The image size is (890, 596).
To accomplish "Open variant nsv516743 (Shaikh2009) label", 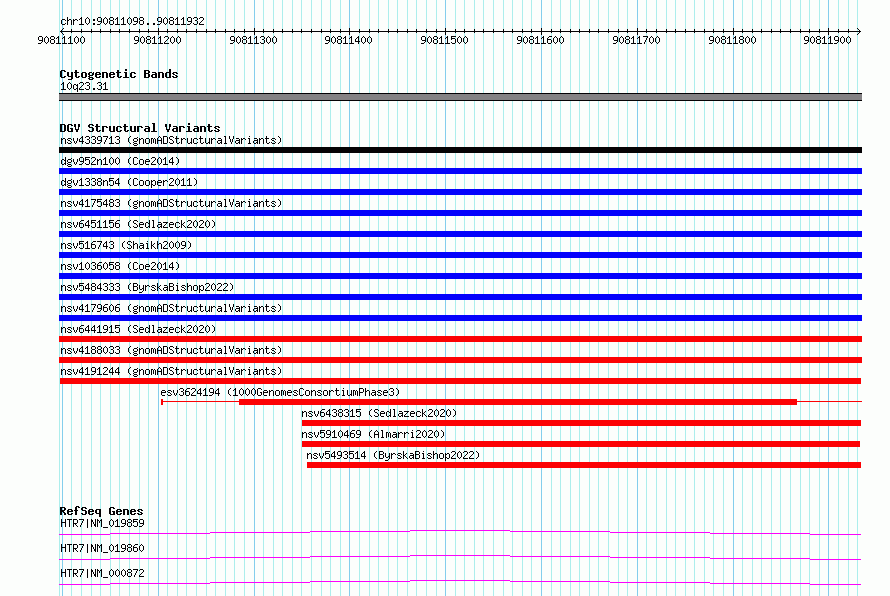I will point(126,245).
